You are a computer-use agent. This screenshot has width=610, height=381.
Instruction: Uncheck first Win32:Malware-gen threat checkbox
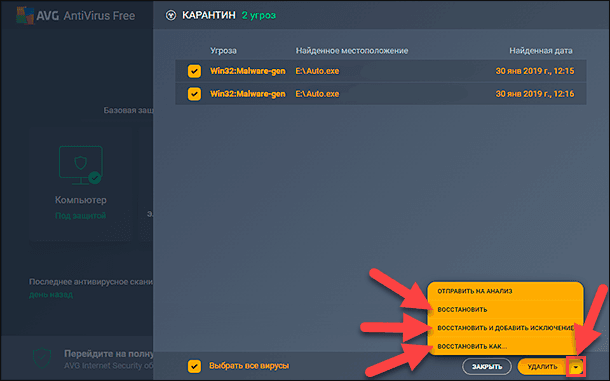194,71
